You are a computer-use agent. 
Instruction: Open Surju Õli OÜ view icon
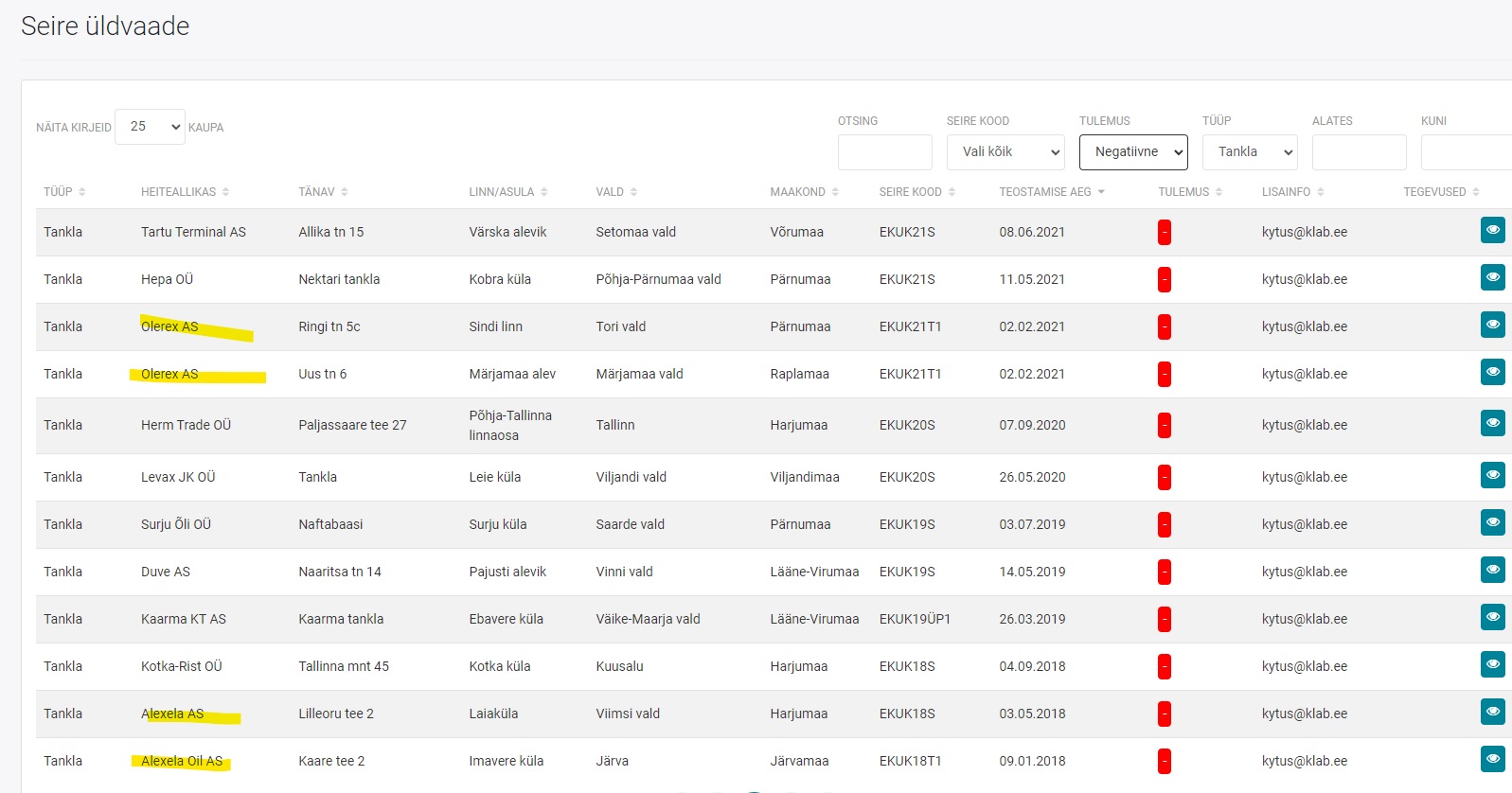tap(1492, 522)
